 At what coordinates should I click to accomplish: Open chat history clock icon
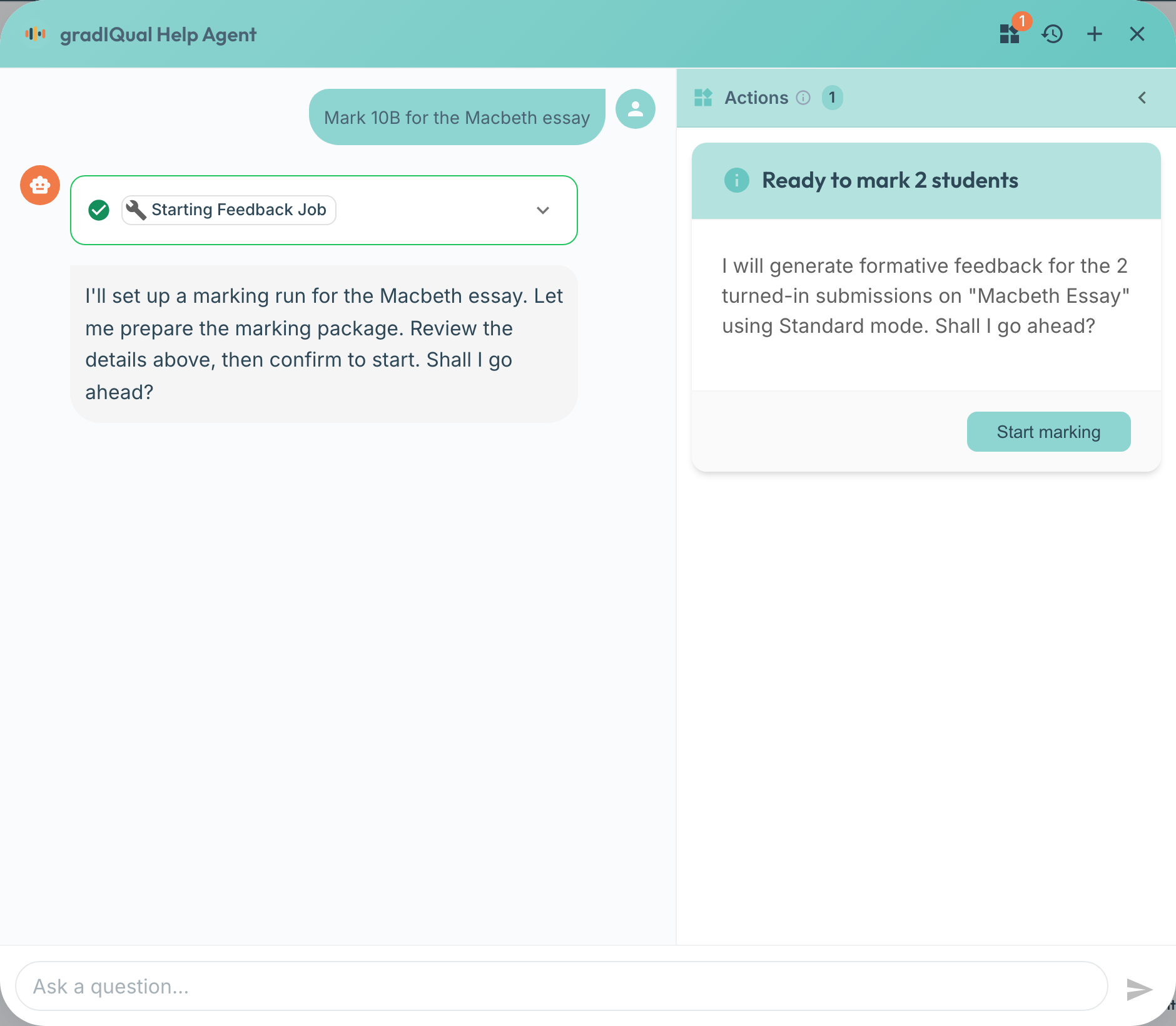click(1053, 34)
